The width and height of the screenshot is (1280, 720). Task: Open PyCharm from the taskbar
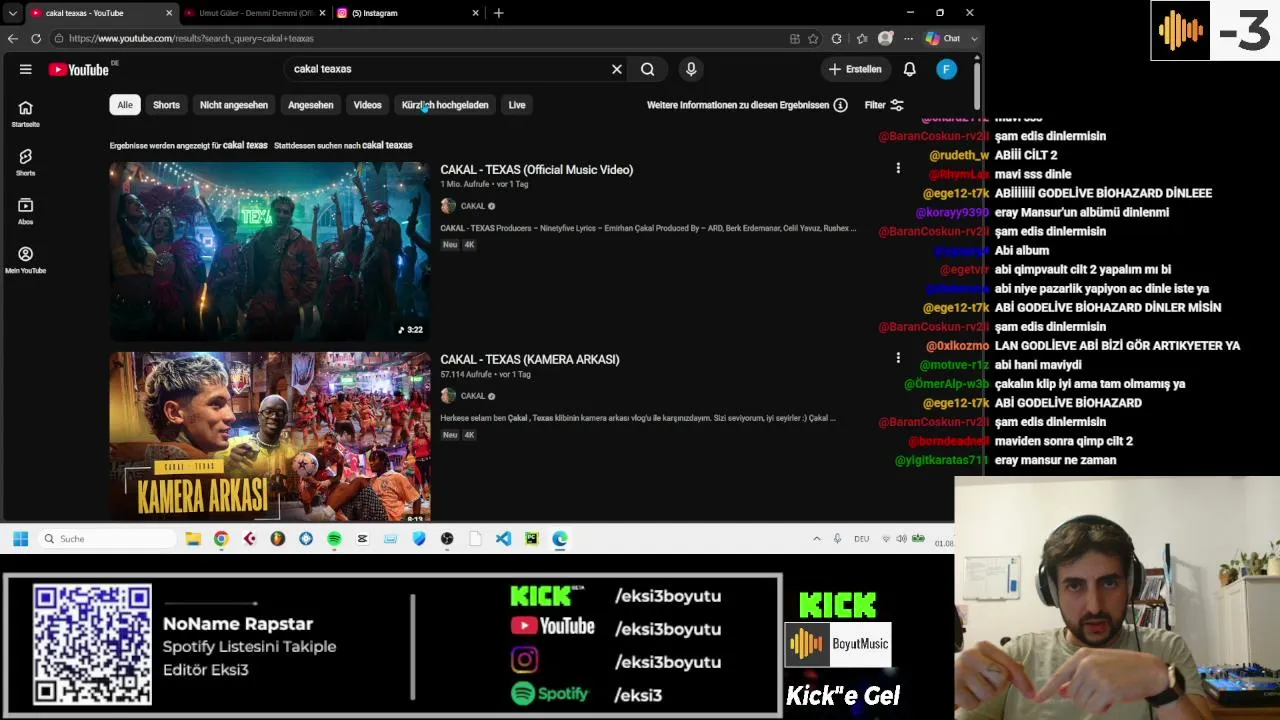[x=531, y=539]
